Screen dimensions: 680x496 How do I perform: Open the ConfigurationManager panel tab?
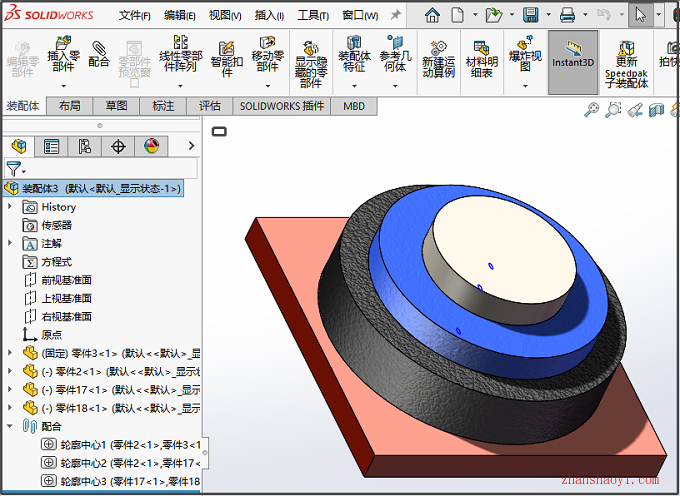tap(85, 146)
